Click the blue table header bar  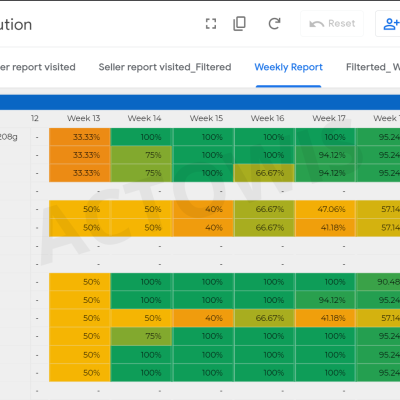(x=200, y=102)
